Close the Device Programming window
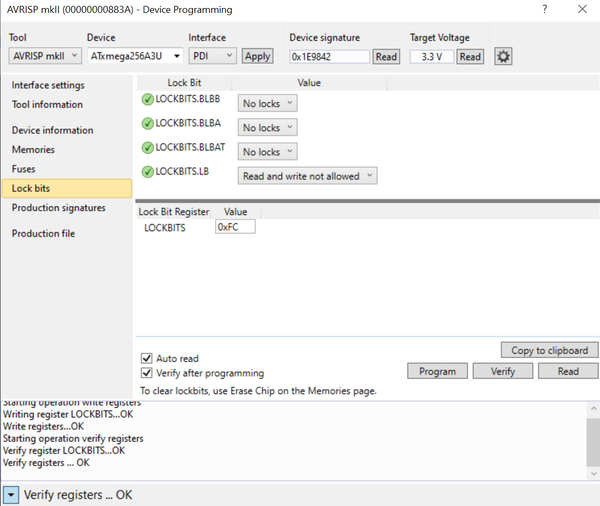The height and width of the screenshot is (506, 600). pos(582,9)
